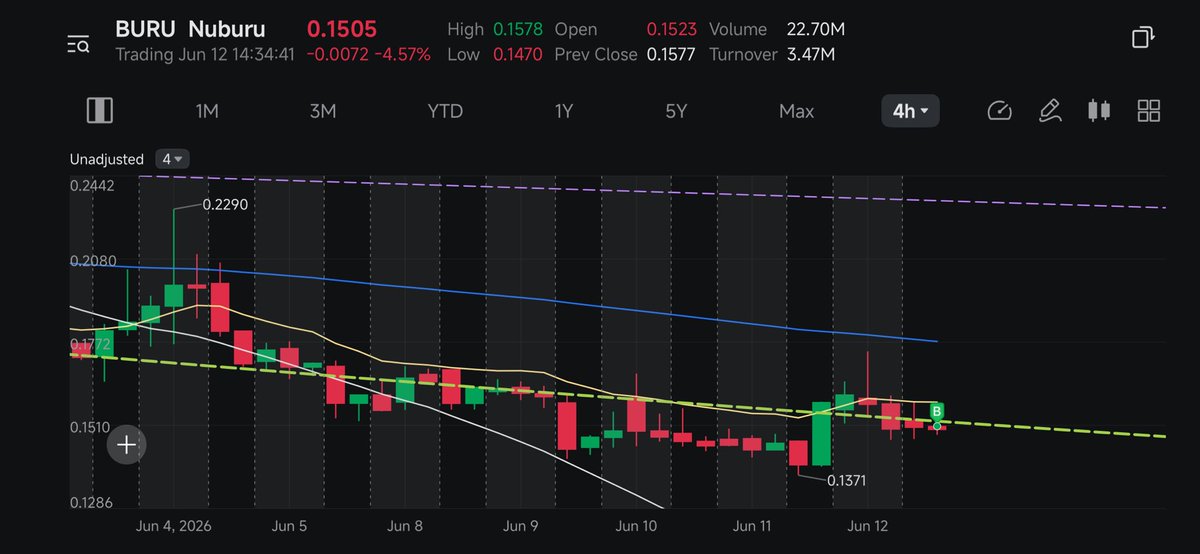Screen dimensions: 1200x554
Task: Switch to the 1Y range
Action: (564, 111)
